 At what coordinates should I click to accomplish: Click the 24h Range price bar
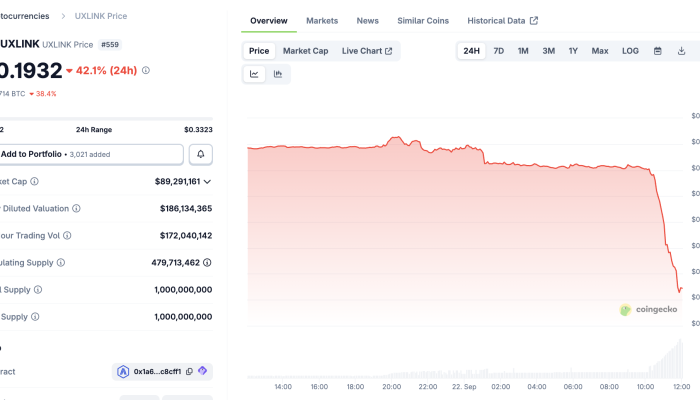[106, 119]
